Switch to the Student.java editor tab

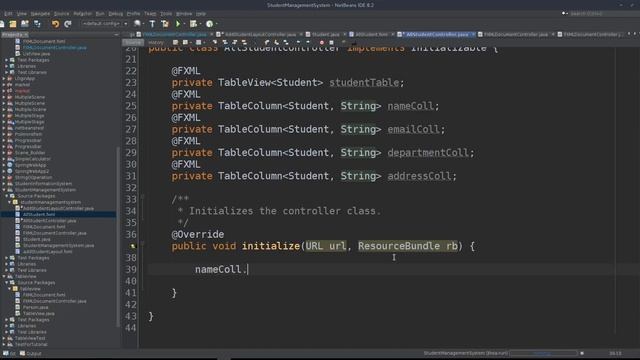(325, 35)
